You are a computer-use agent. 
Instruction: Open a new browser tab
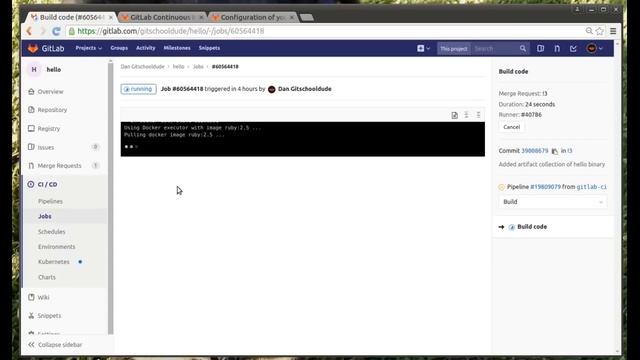(307, 18)
